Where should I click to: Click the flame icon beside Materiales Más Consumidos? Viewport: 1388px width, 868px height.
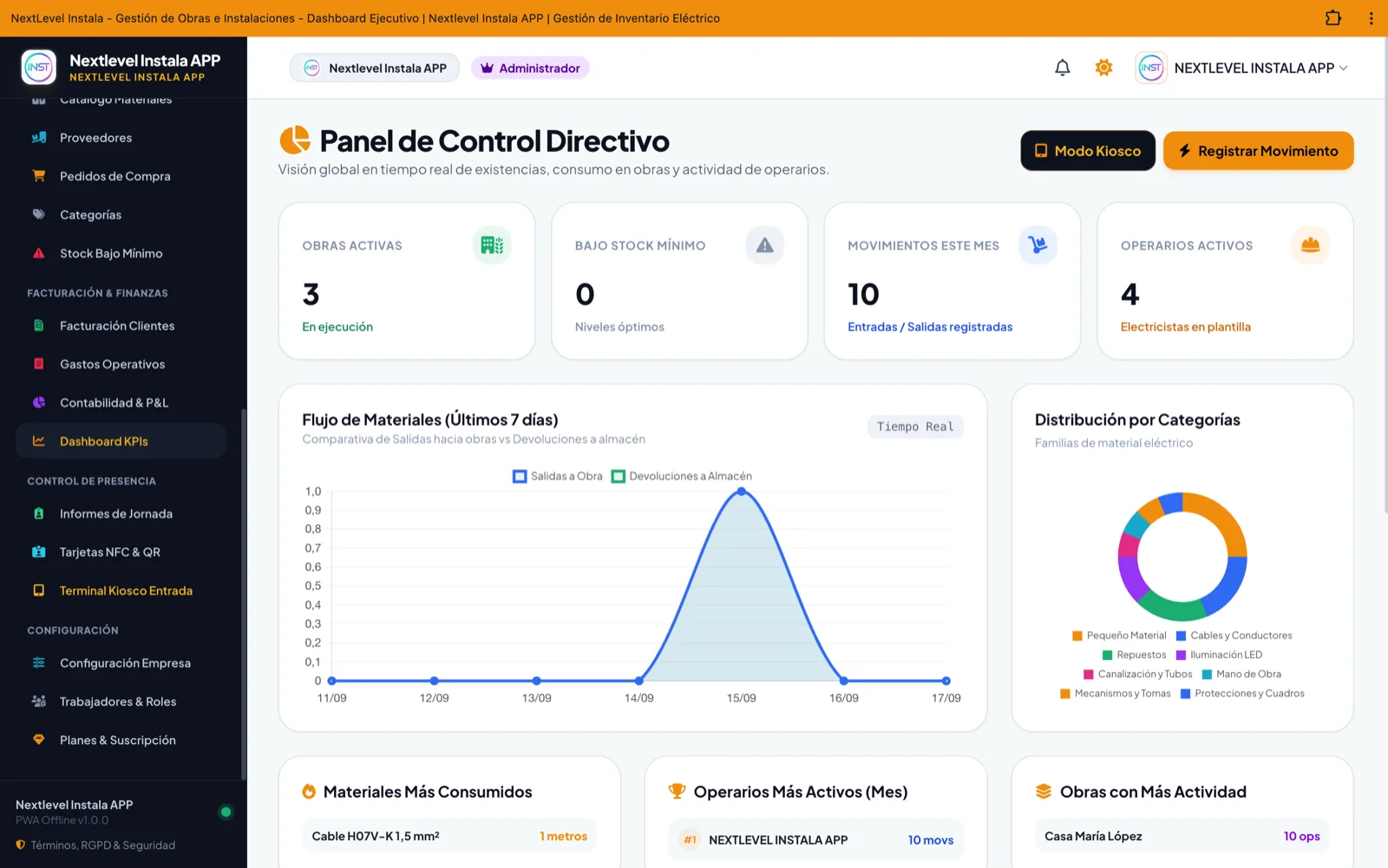[309, 792]
